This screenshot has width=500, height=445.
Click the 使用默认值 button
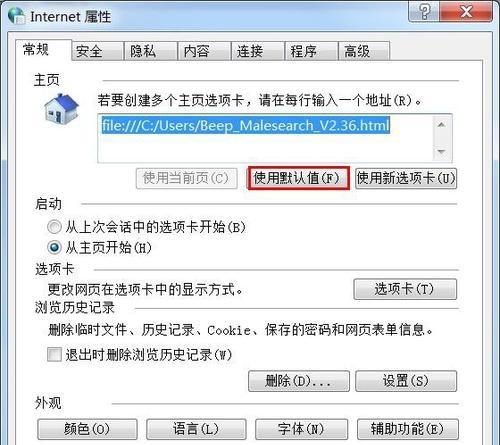pos(298,178)
